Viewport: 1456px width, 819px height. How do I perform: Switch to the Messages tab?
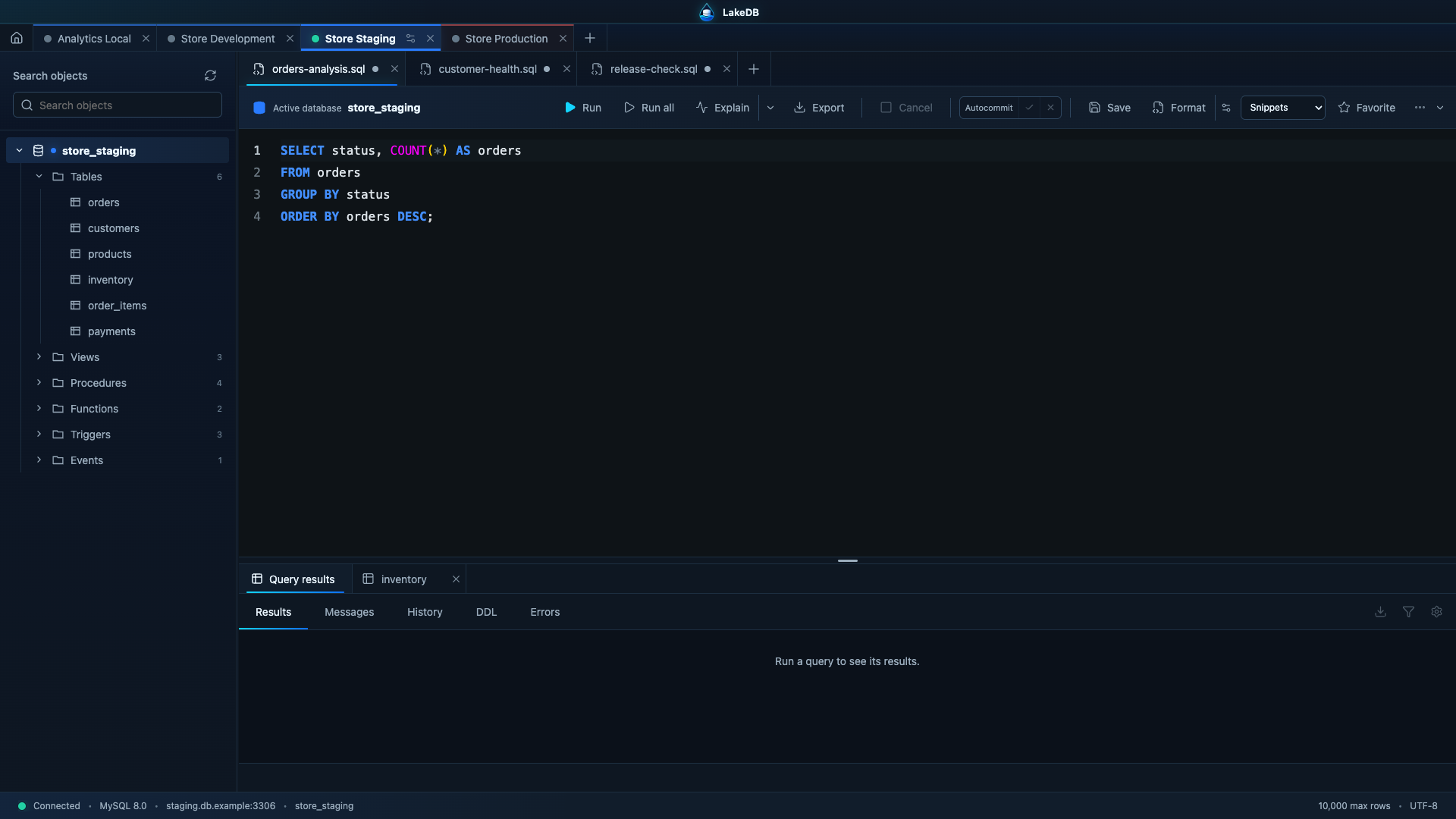pos(349,612)
